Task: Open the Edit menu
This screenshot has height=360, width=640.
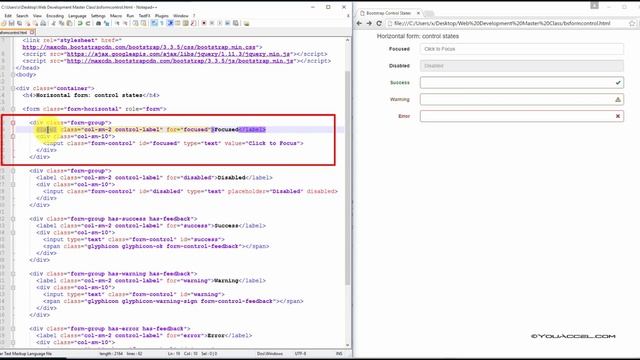Action: coord(8,16)
